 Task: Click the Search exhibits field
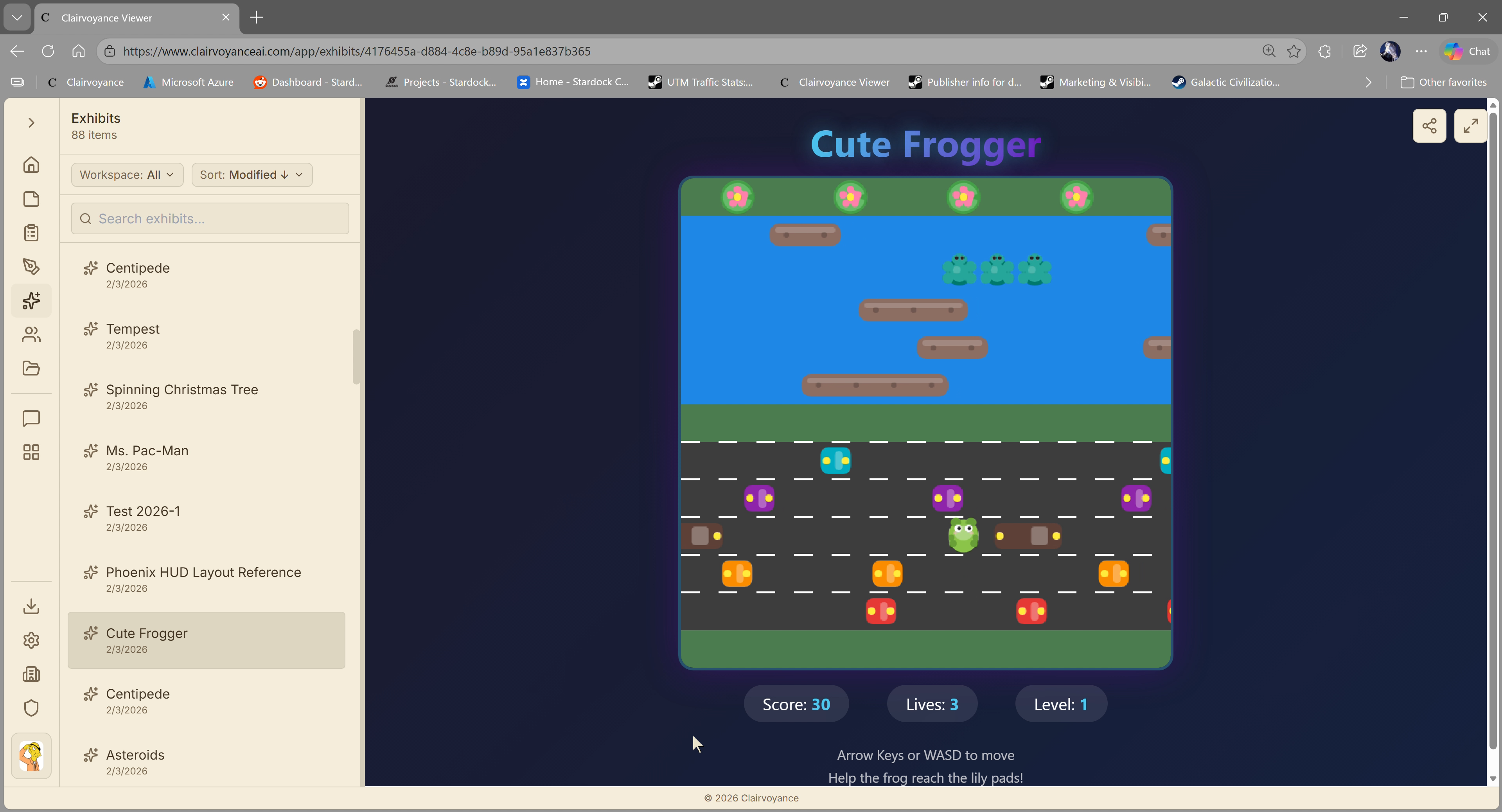pos(210,219)
